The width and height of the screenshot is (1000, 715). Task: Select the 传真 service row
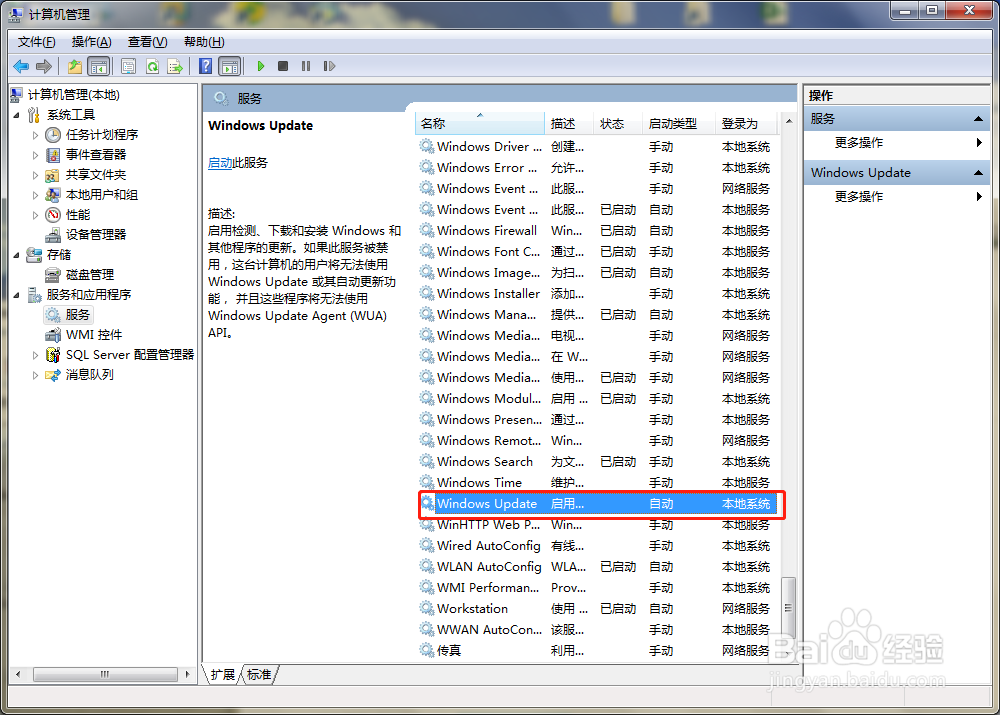pos(596,651)
